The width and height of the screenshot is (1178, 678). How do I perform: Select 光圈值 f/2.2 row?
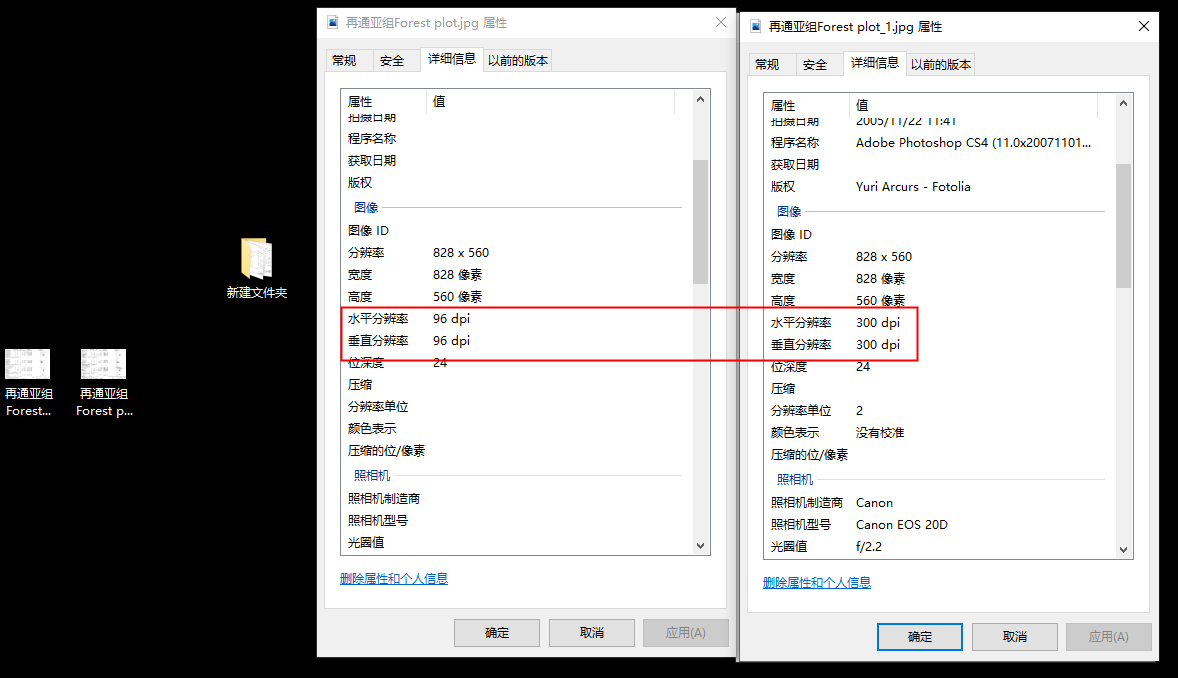pos(940,546)
